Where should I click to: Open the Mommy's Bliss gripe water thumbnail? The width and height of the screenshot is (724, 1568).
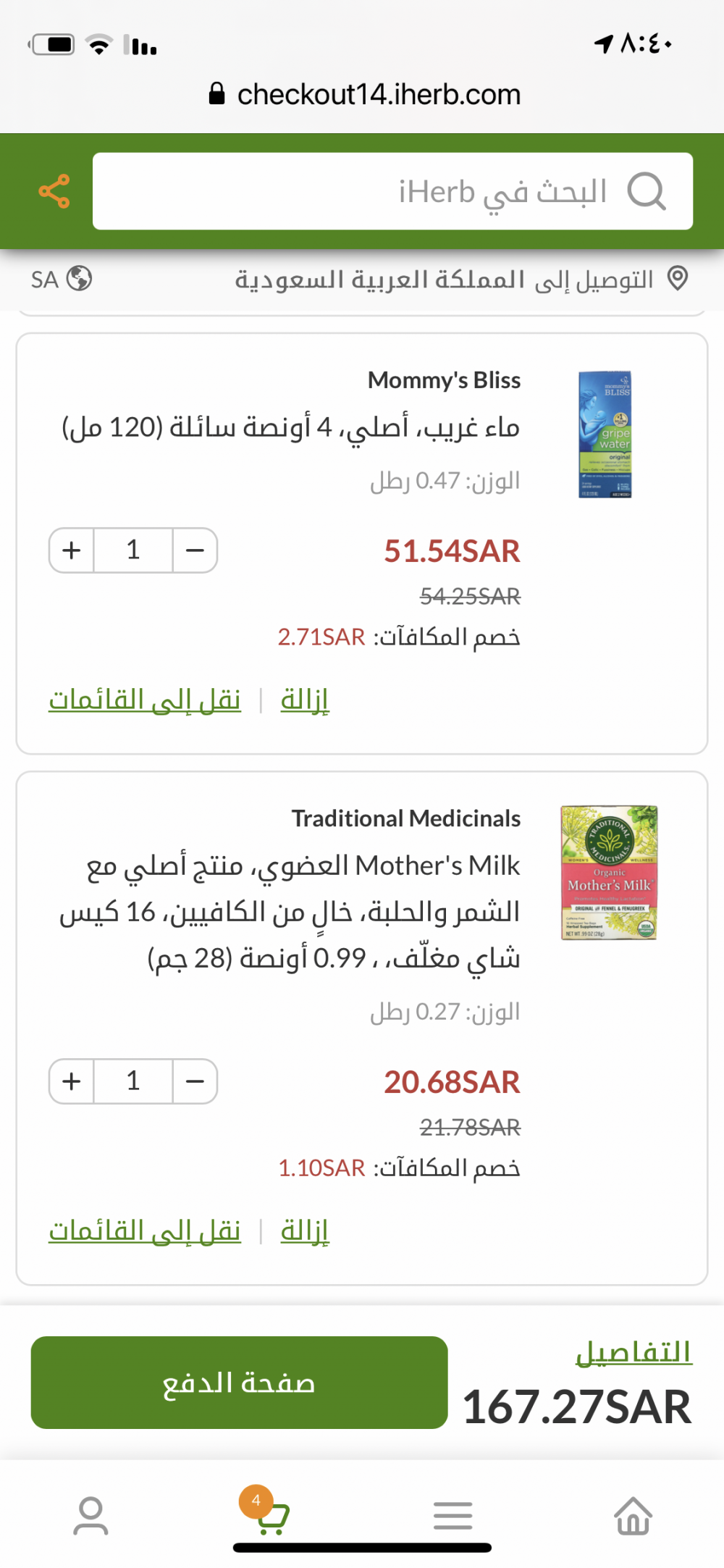click(x=605, y=435)
